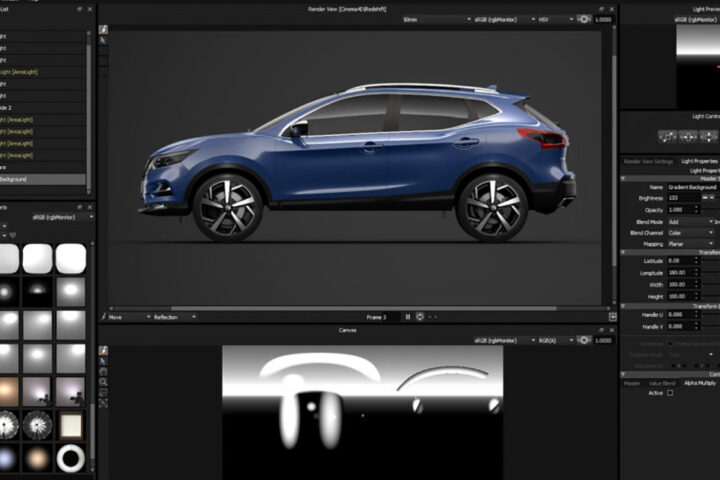Click the Height value field
The image size is (720, 480).
tap(680, 296)
